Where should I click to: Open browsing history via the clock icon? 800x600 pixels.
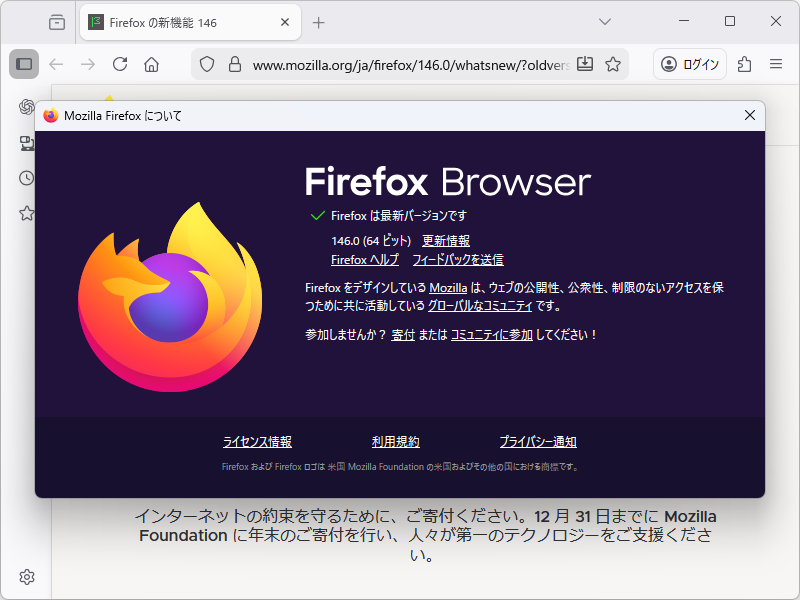[x=27, y=178]
